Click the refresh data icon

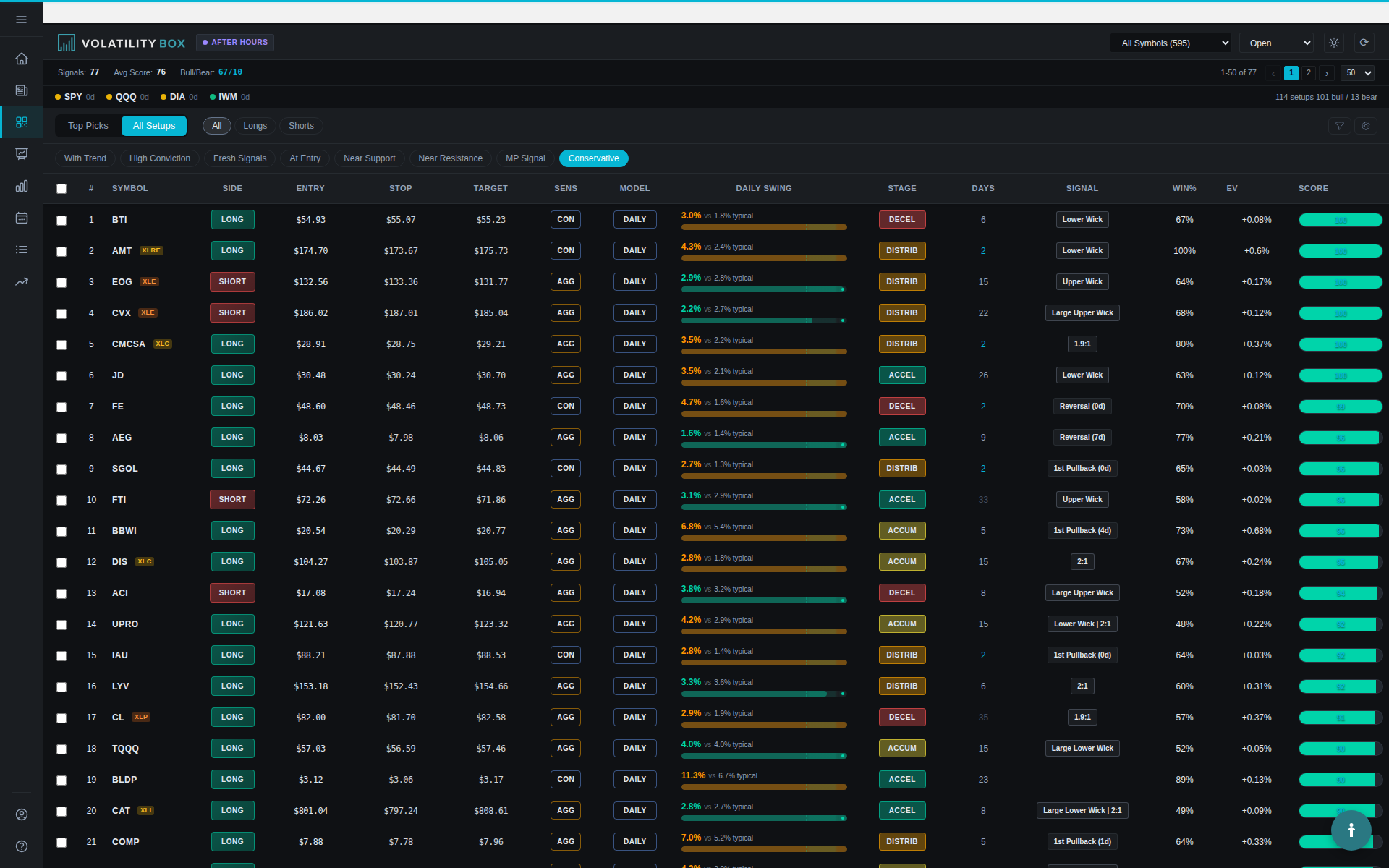pyautogui.click(x=1364, y=43)
